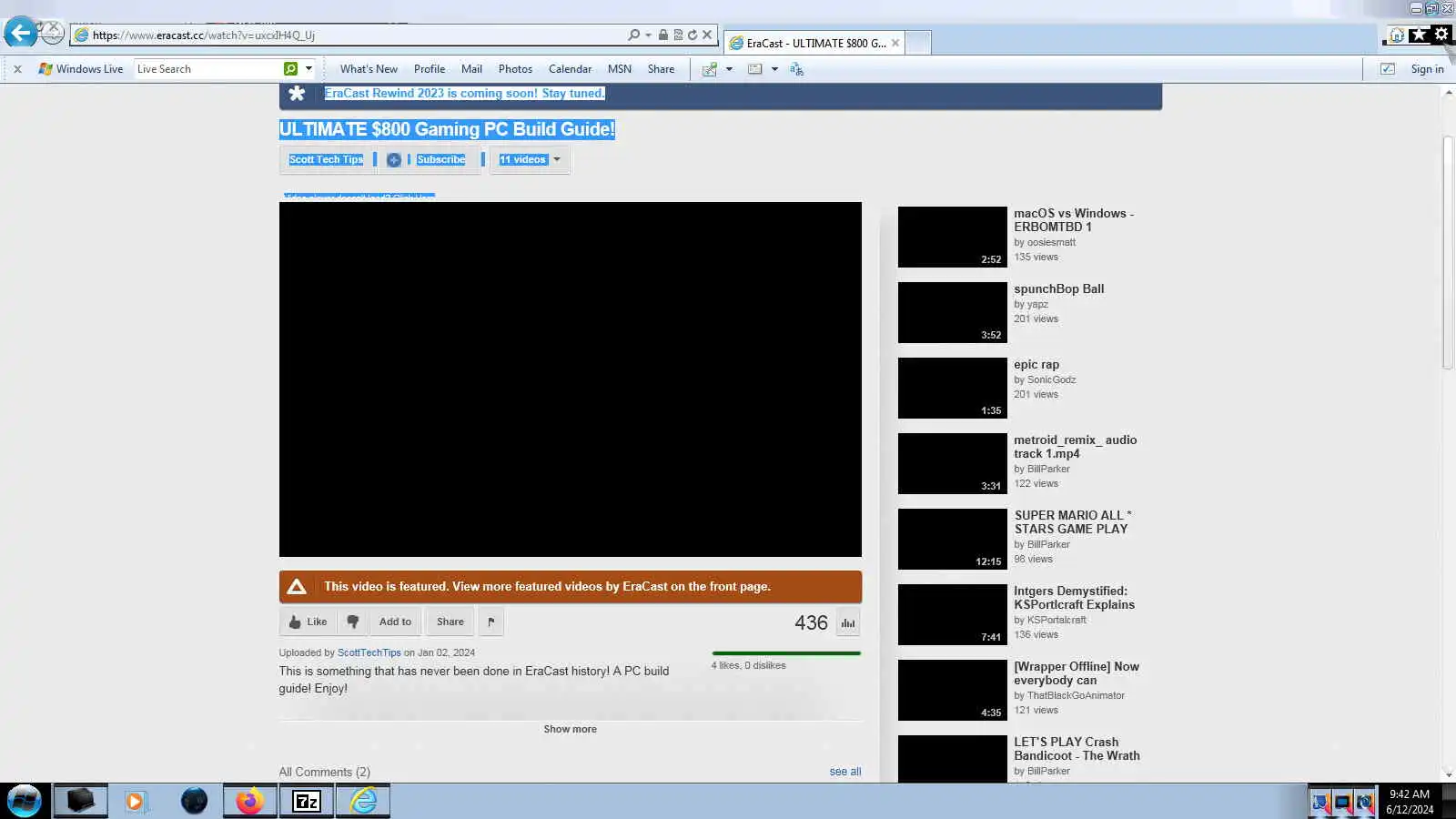Open the Favorites star icon

click(x=1419, y=35)
